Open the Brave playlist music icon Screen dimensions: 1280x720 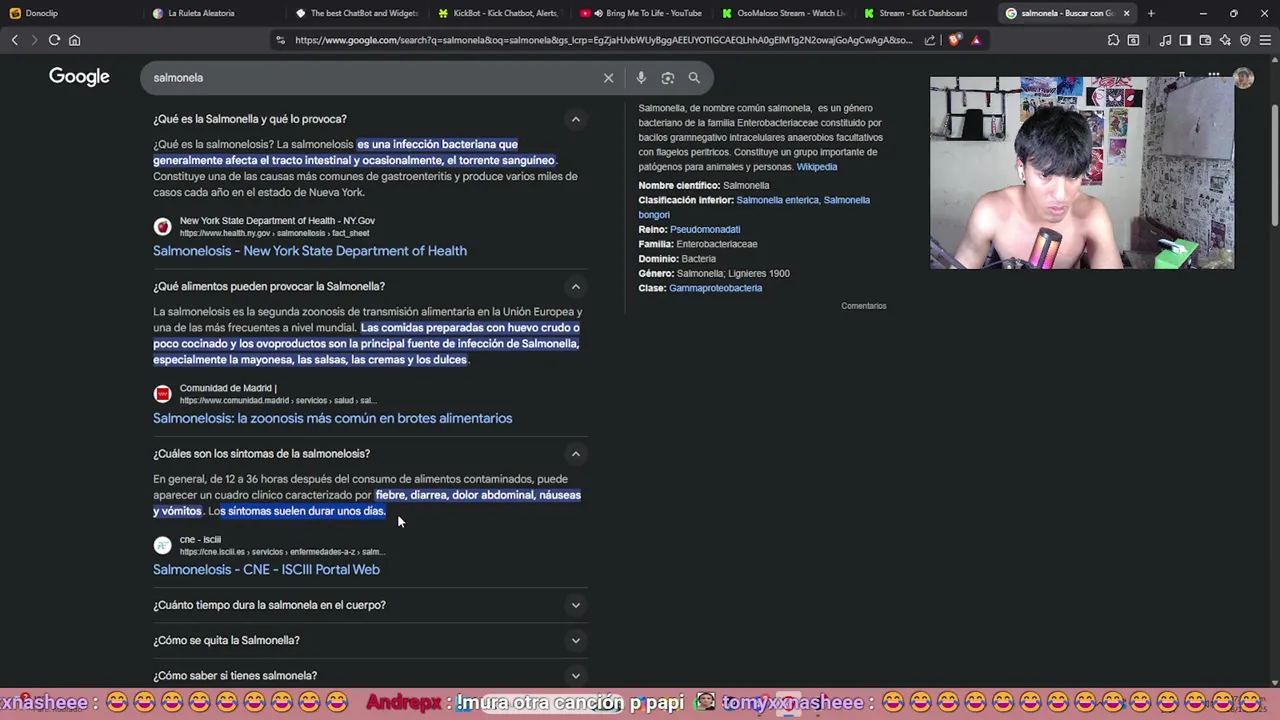pos(1165,40)
